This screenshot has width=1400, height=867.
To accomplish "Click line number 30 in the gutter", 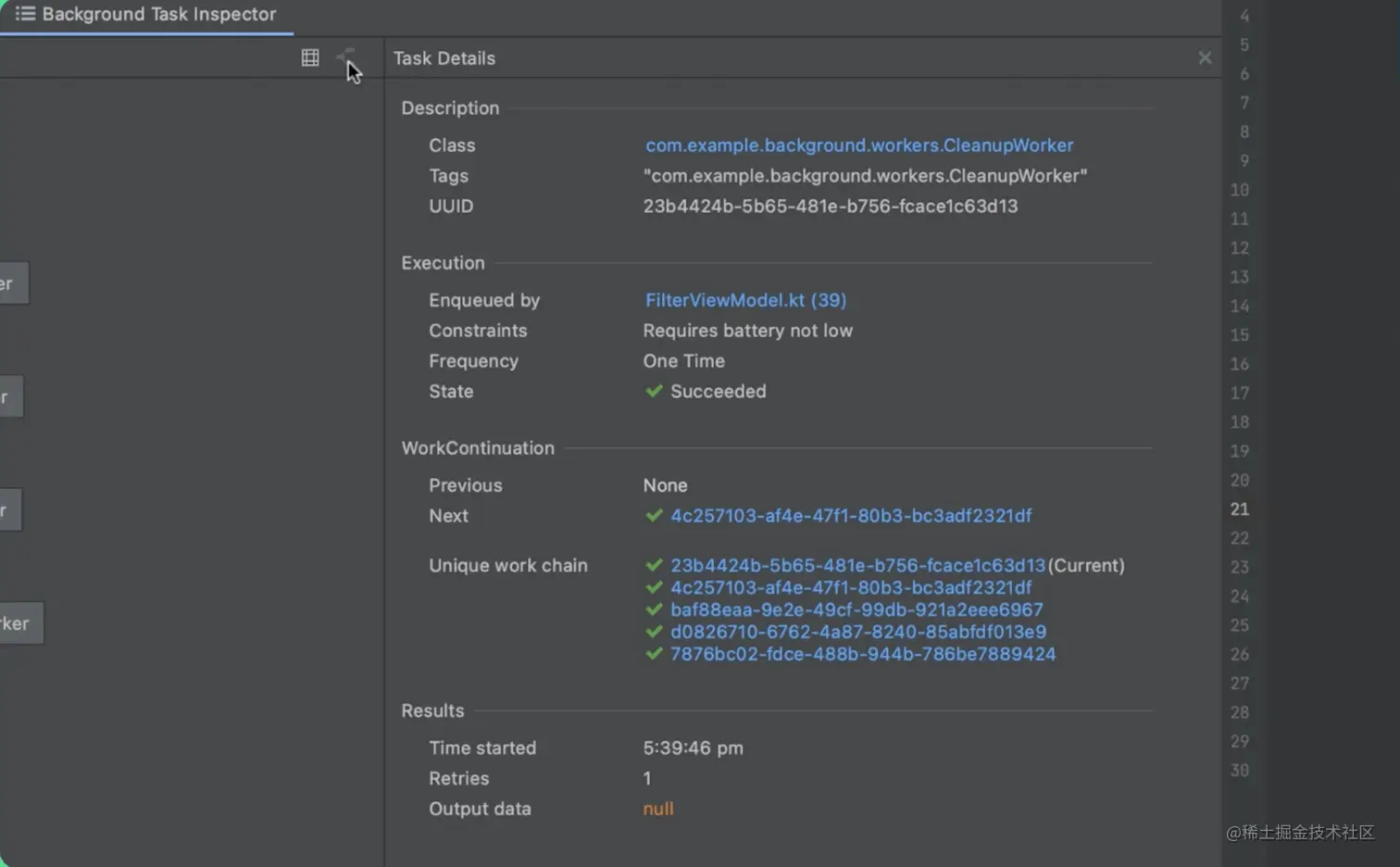I will (x=1239, y=771).
